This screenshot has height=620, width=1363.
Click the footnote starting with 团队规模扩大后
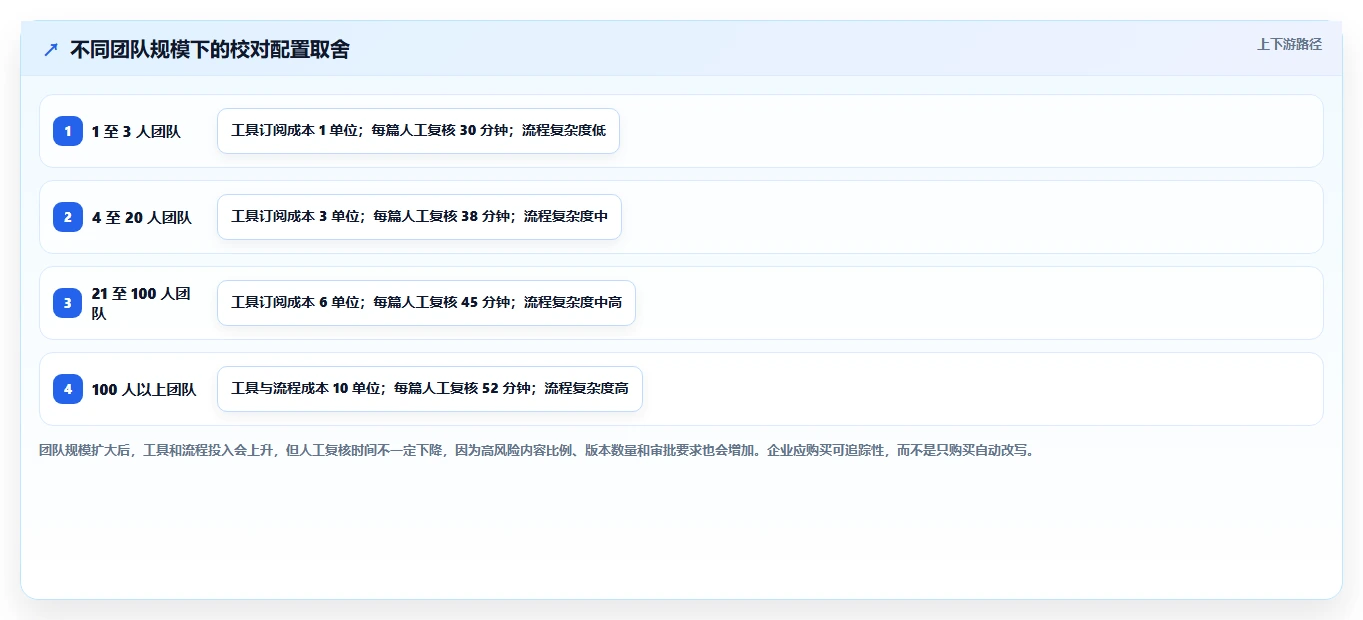pyautogui.click(x=538, y=450)
